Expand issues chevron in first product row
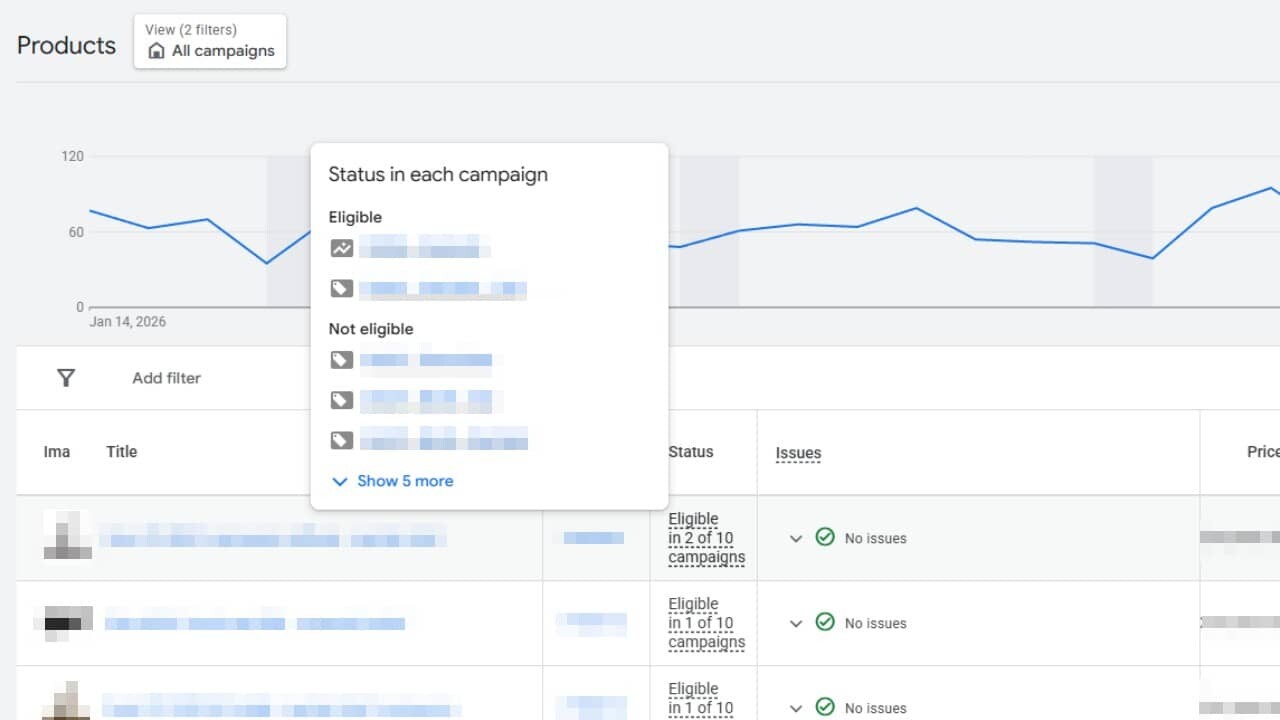1280x720 pixels. tap(796, 538)
